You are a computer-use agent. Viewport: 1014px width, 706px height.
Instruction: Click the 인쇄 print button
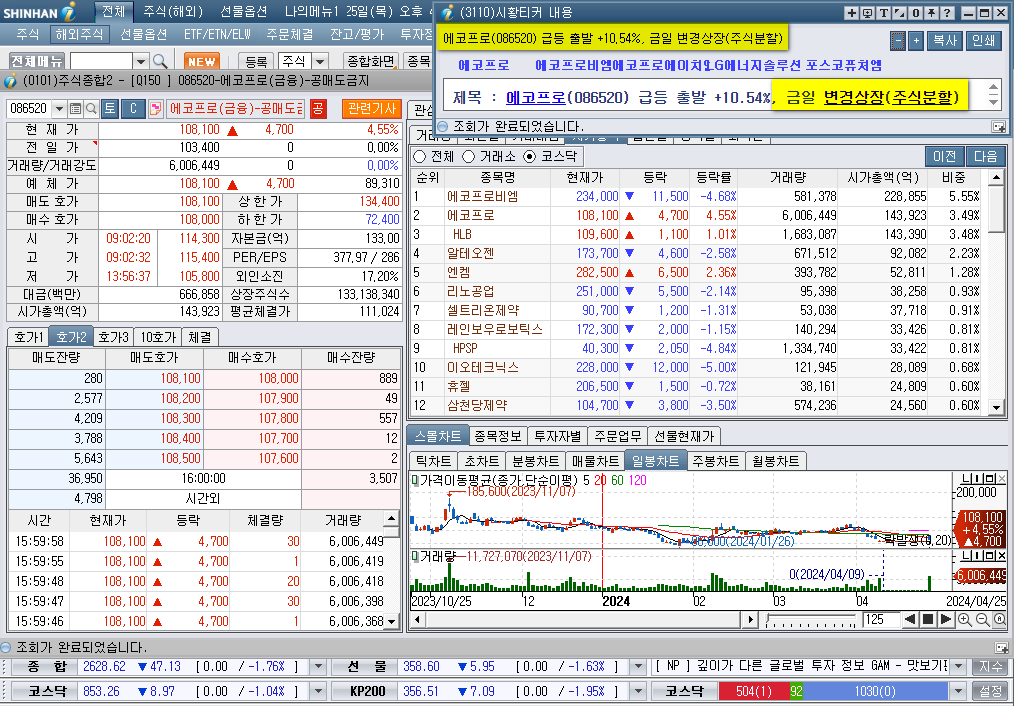click(984, 41)
